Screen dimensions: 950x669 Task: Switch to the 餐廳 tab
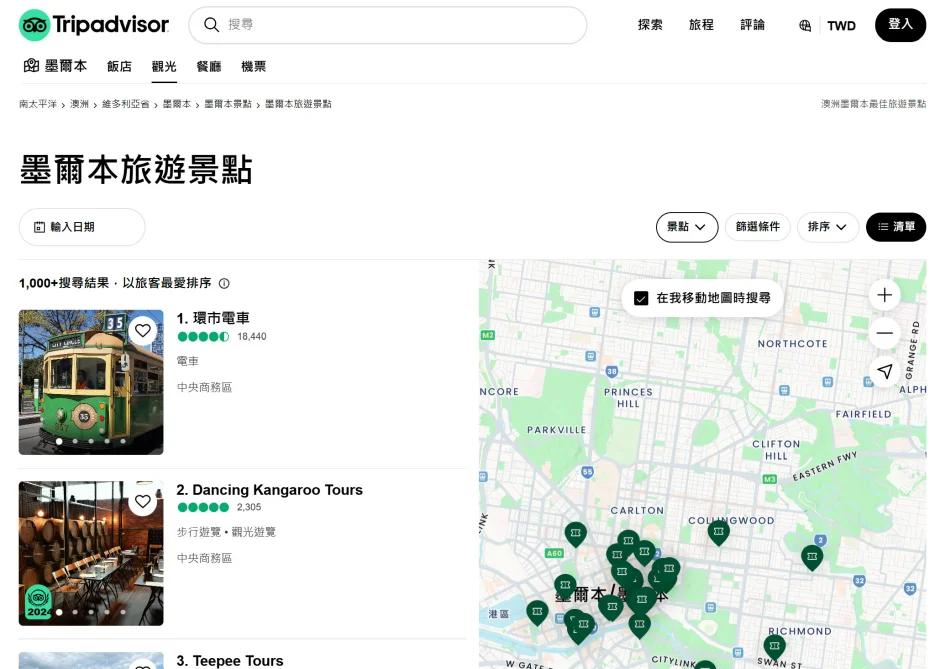[x=209, y=66]
